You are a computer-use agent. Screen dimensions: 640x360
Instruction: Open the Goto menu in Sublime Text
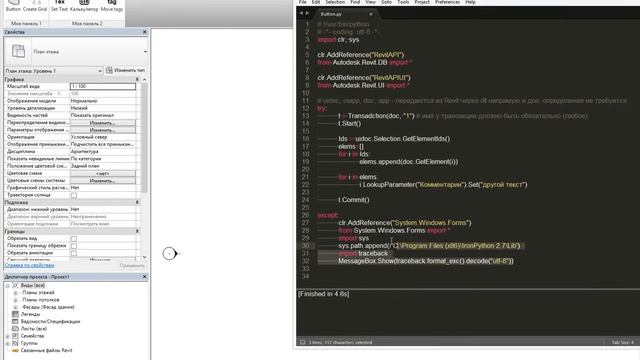(386, 2)
